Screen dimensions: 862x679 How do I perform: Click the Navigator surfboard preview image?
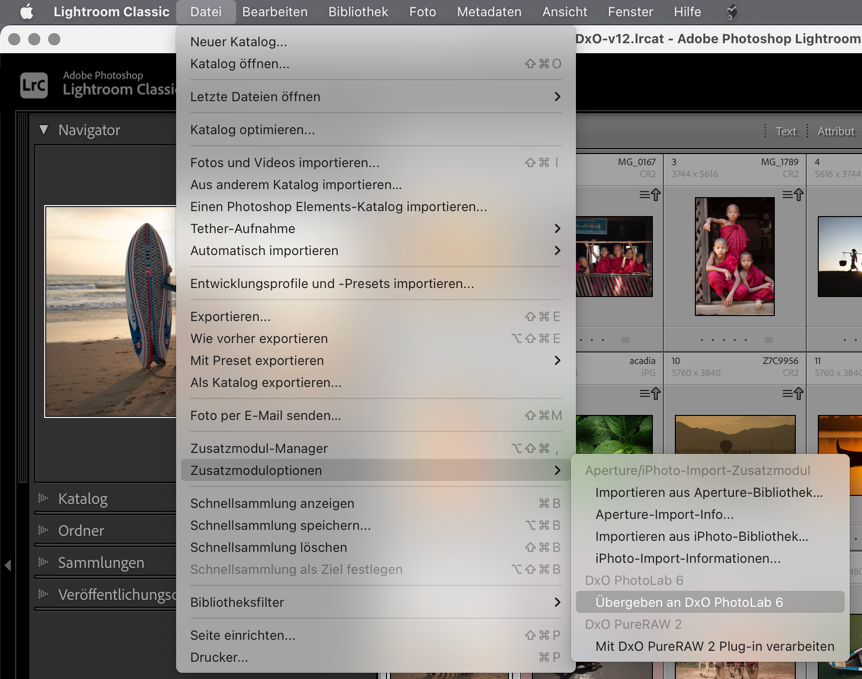tap(110, 311)
